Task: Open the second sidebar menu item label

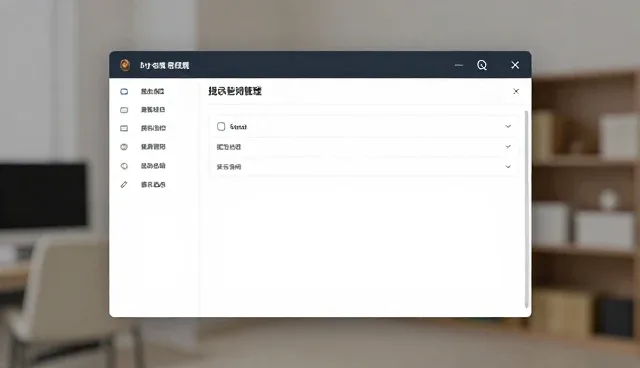Action: 153,110
